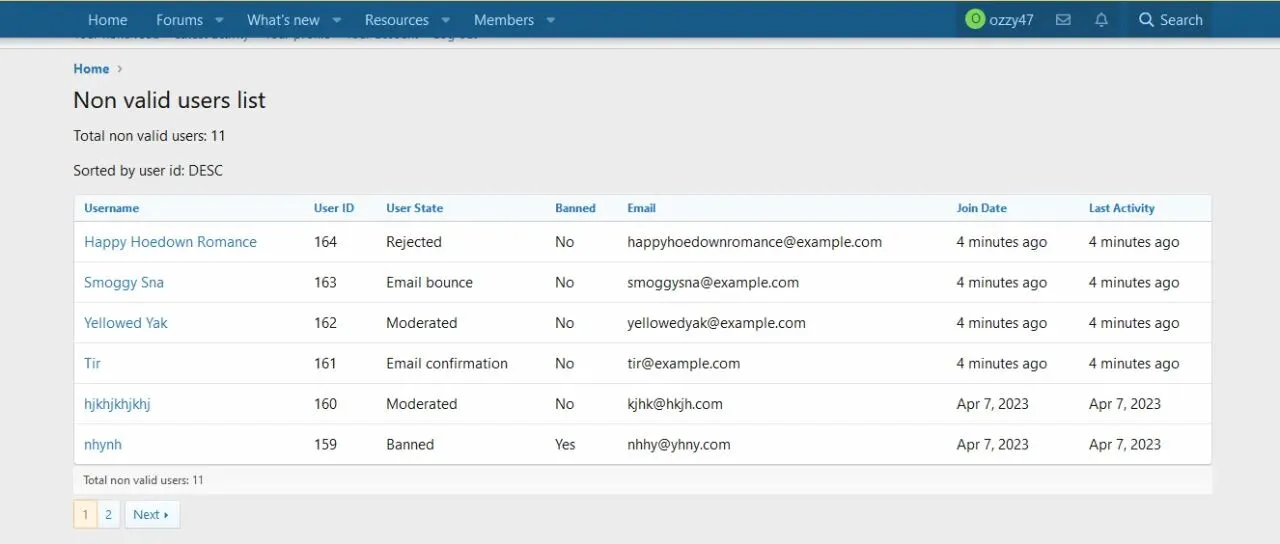Viewport: 1280px width, 544px height.
Task: Expand the Forums dropdown arrow
Action: tap(220, 20)
